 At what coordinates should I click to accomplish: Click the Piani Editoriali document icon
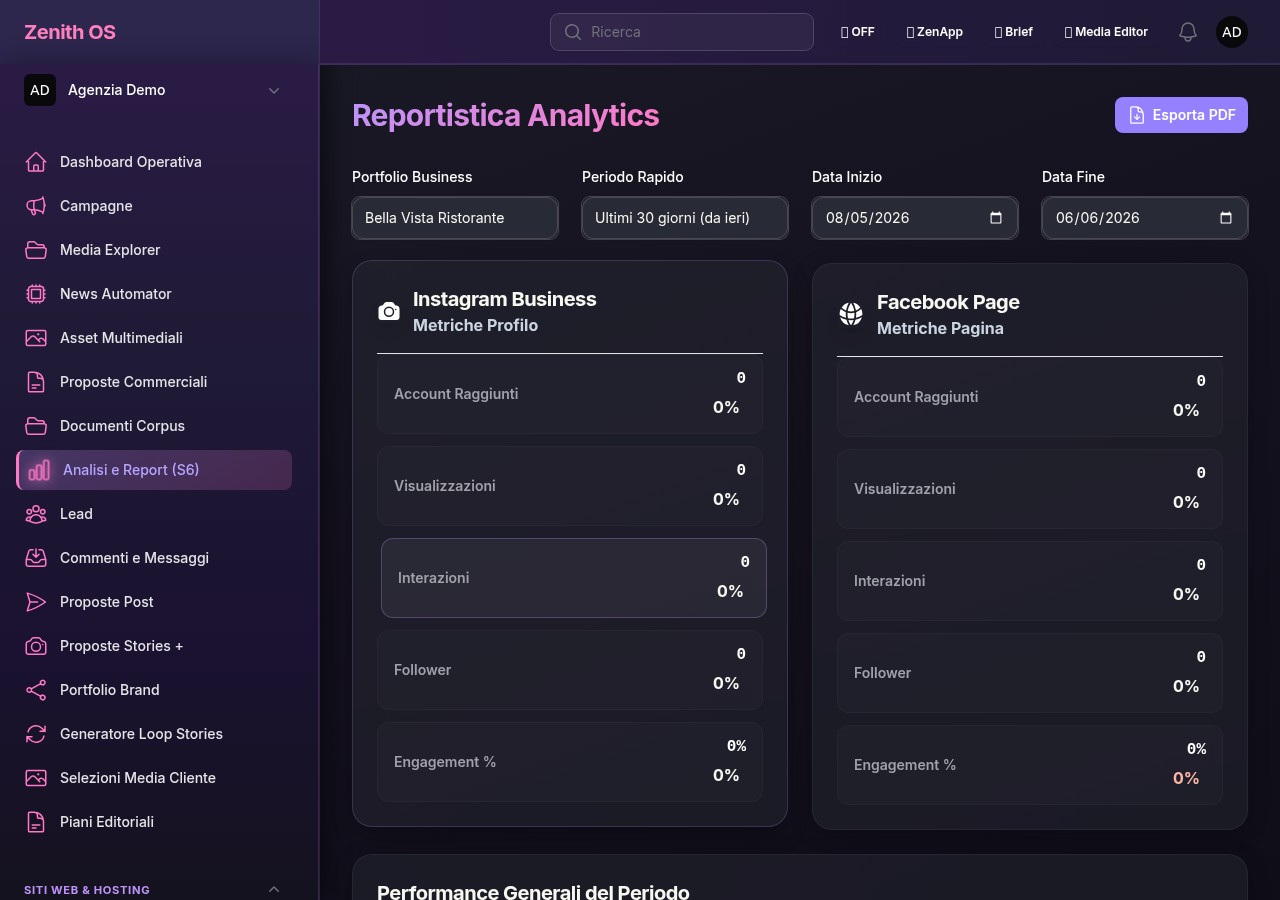click(x=36, y=822)
